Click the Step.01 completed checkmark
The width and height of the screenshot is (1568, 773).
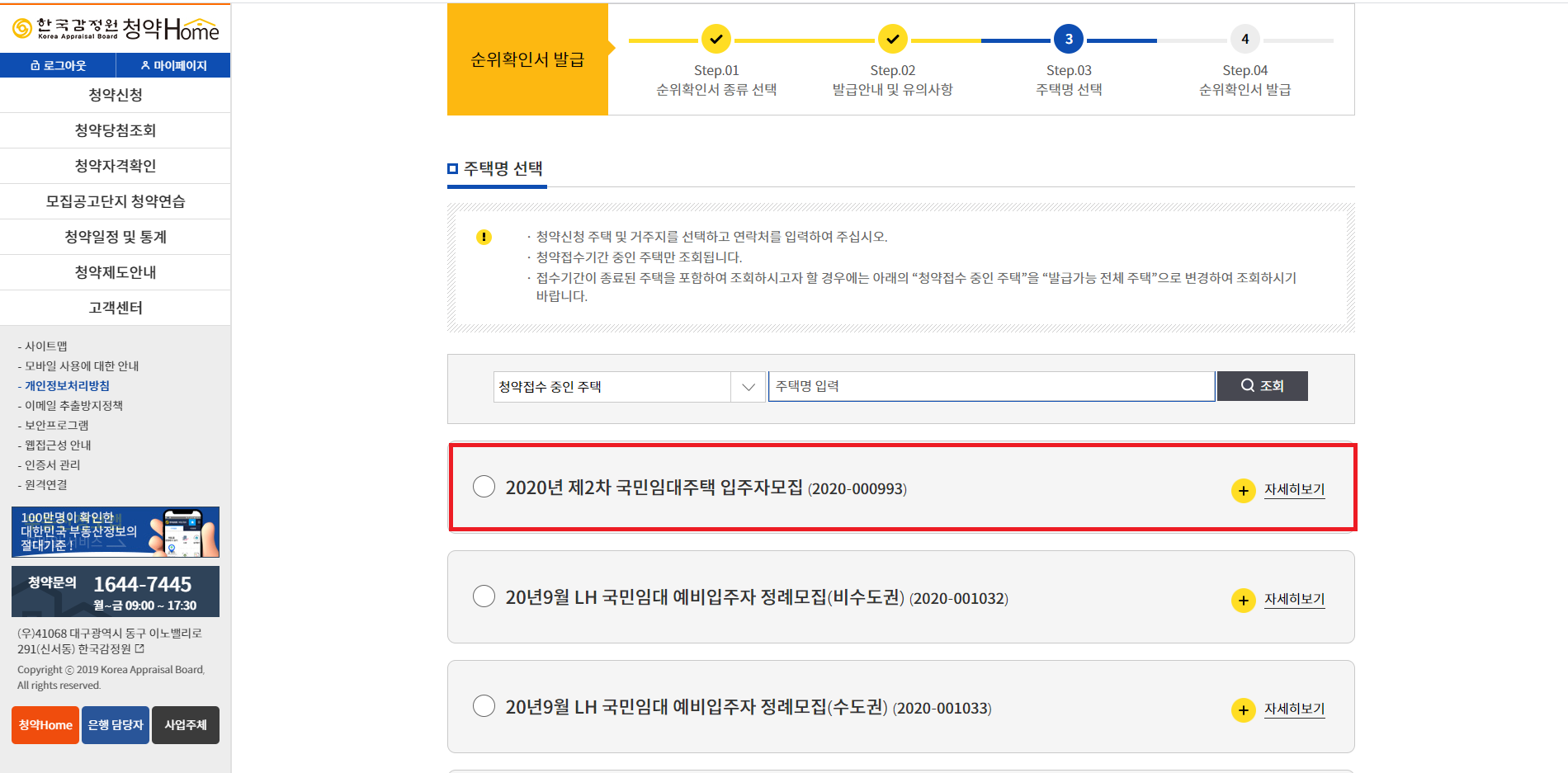(716, 39)
